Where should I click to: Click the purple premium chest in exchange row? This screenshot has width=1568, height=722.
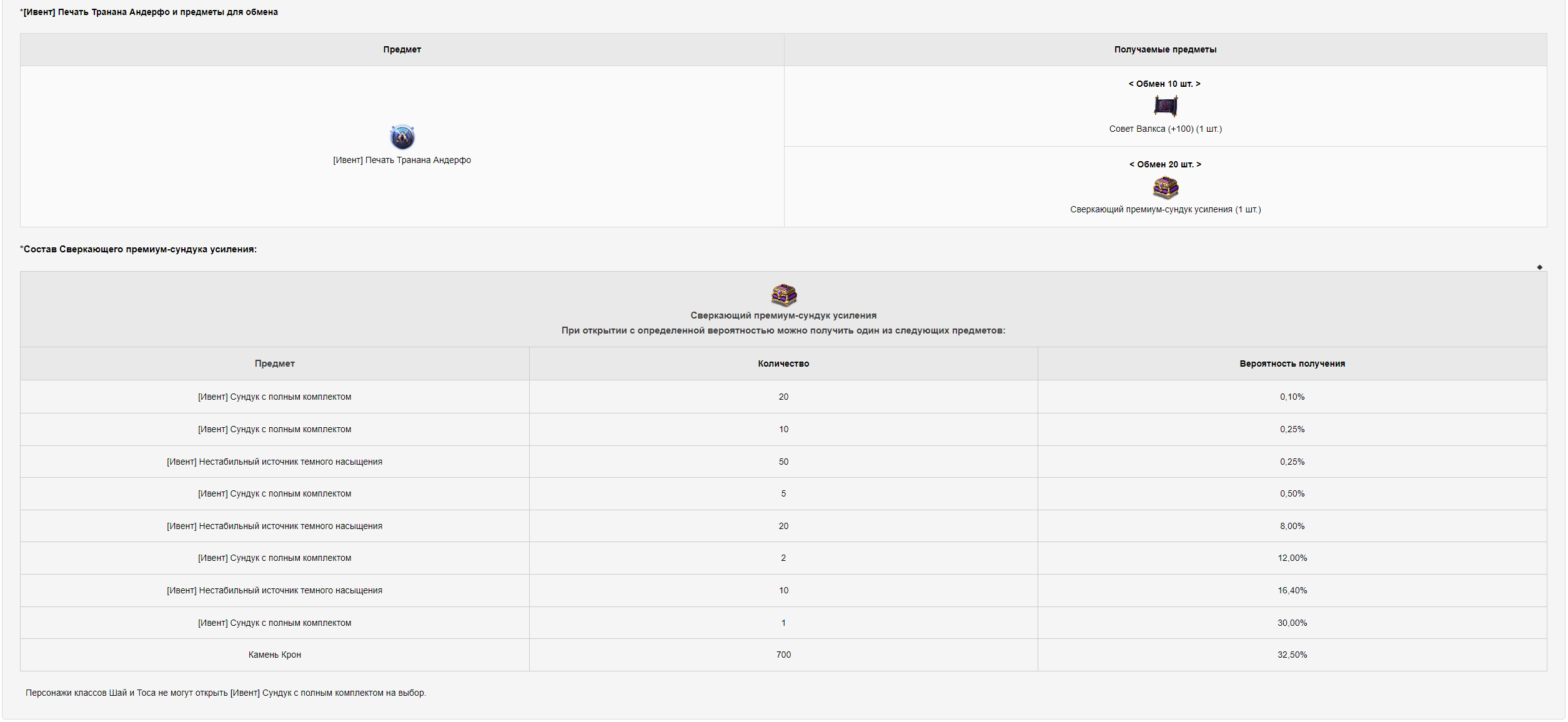click(1165, 187)
